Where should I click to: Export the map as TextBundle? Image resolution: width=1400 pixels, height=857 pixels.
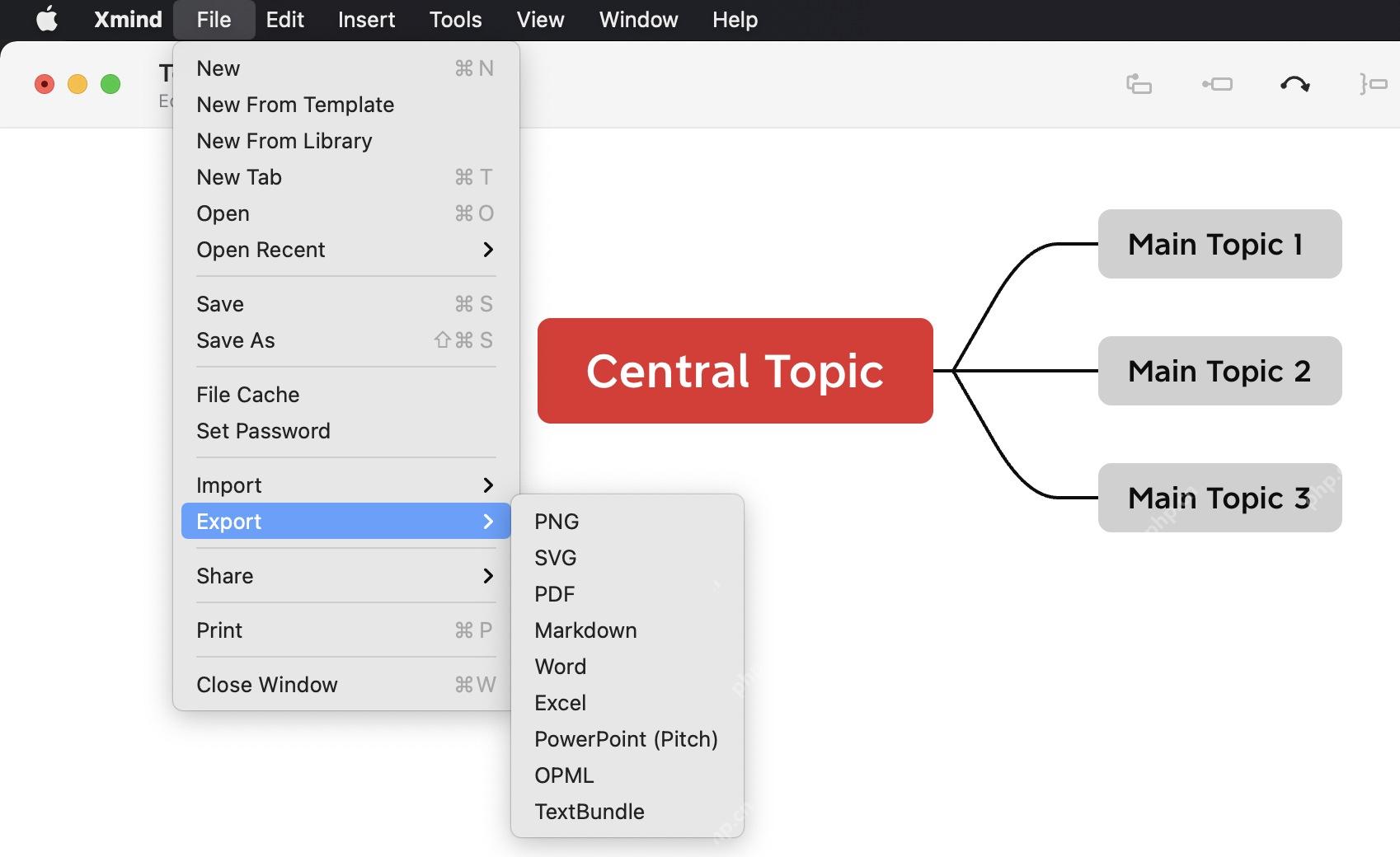[627, 812]
